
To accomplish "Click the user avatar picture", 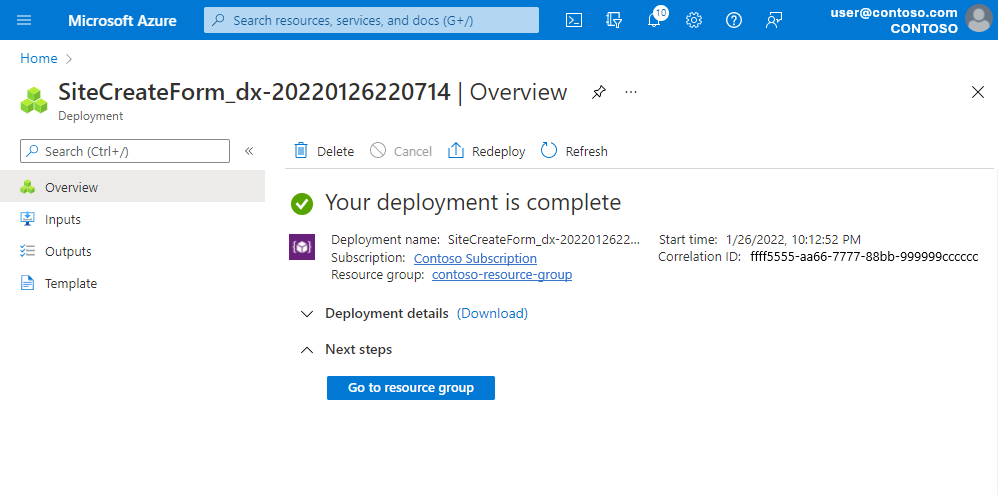I will tap(979, 18).
